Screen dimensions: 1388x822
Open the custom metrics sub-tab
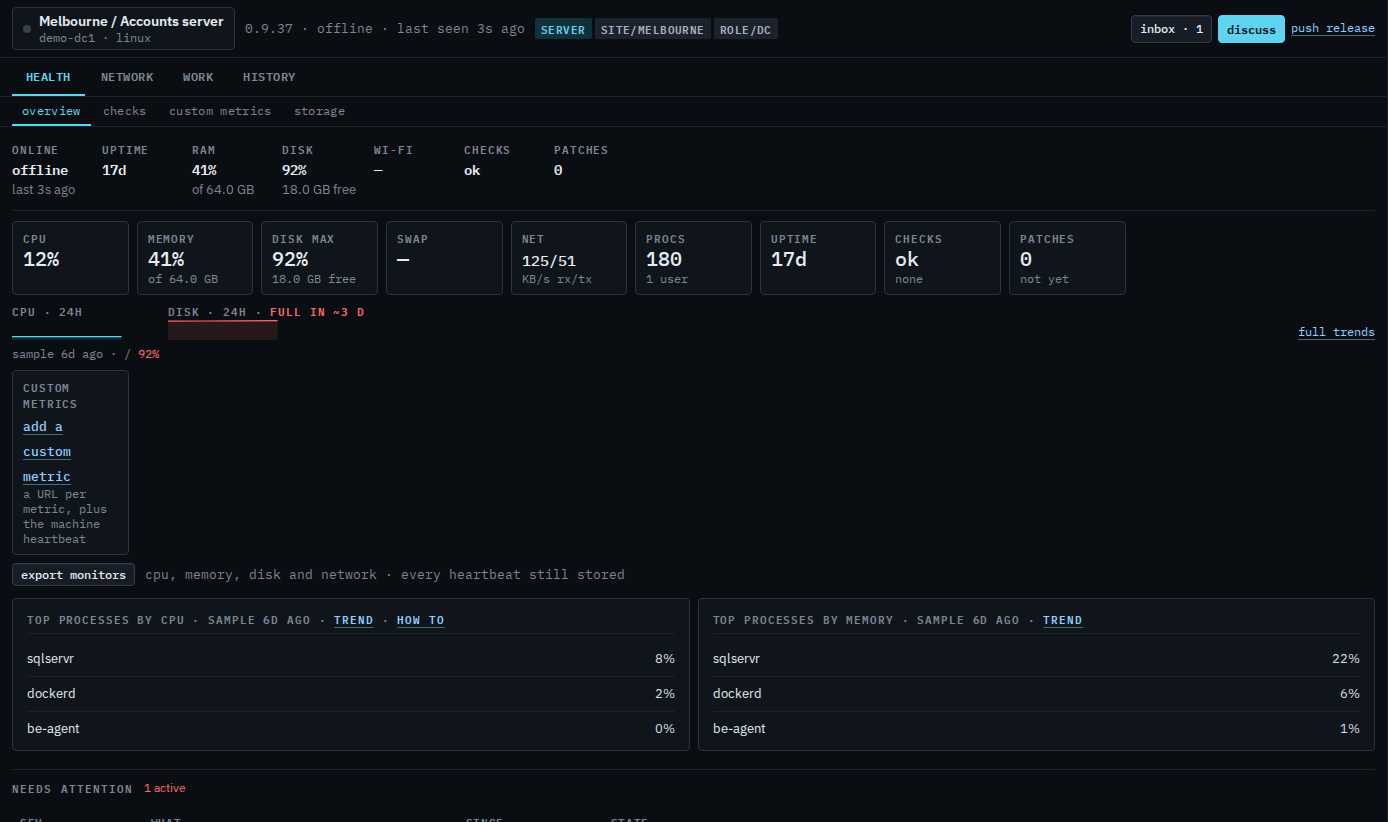pyautogui.click(x=220, y=111)
